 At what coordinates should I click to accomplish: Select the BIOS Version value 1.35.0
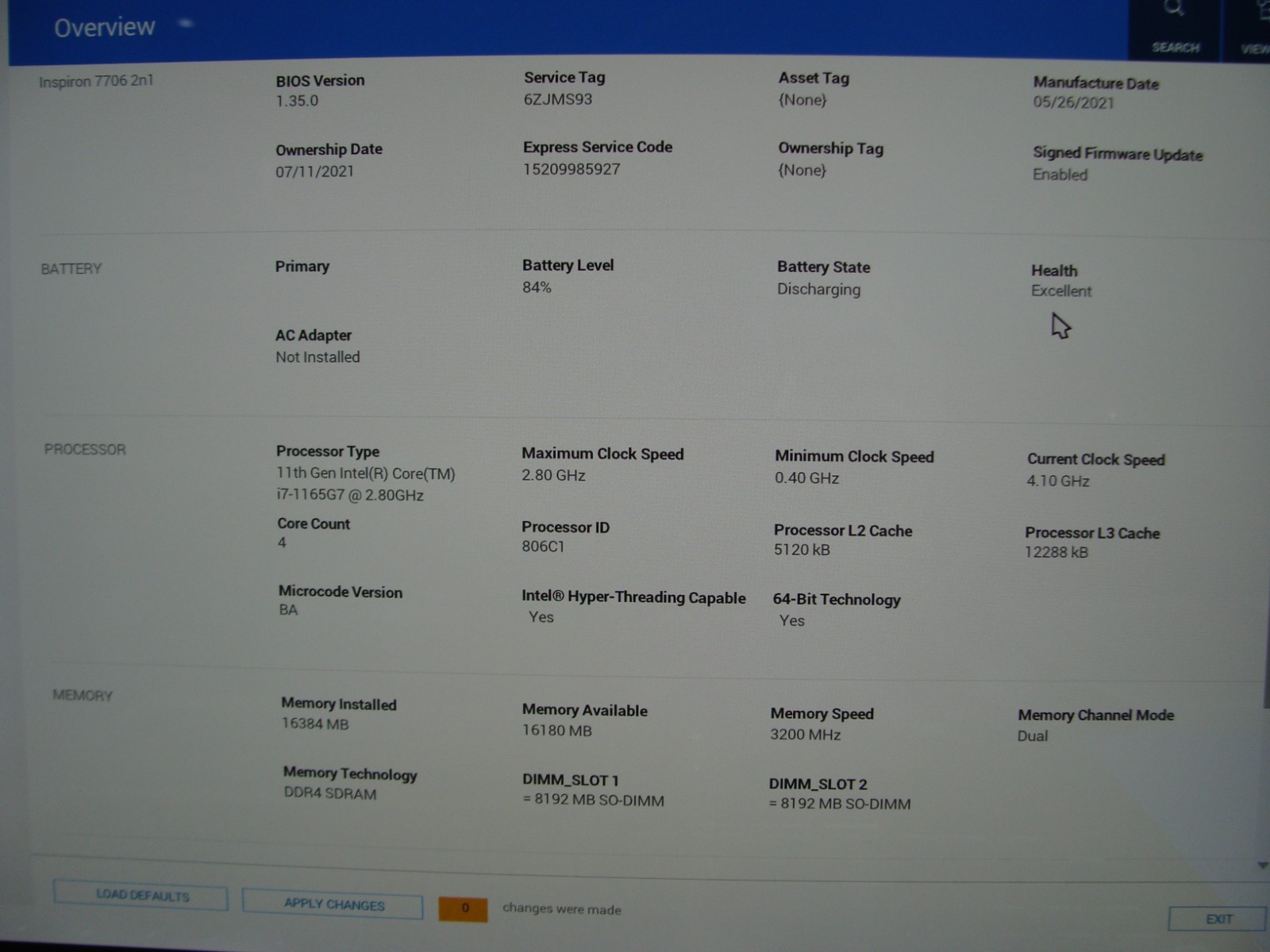click(297, 101)
